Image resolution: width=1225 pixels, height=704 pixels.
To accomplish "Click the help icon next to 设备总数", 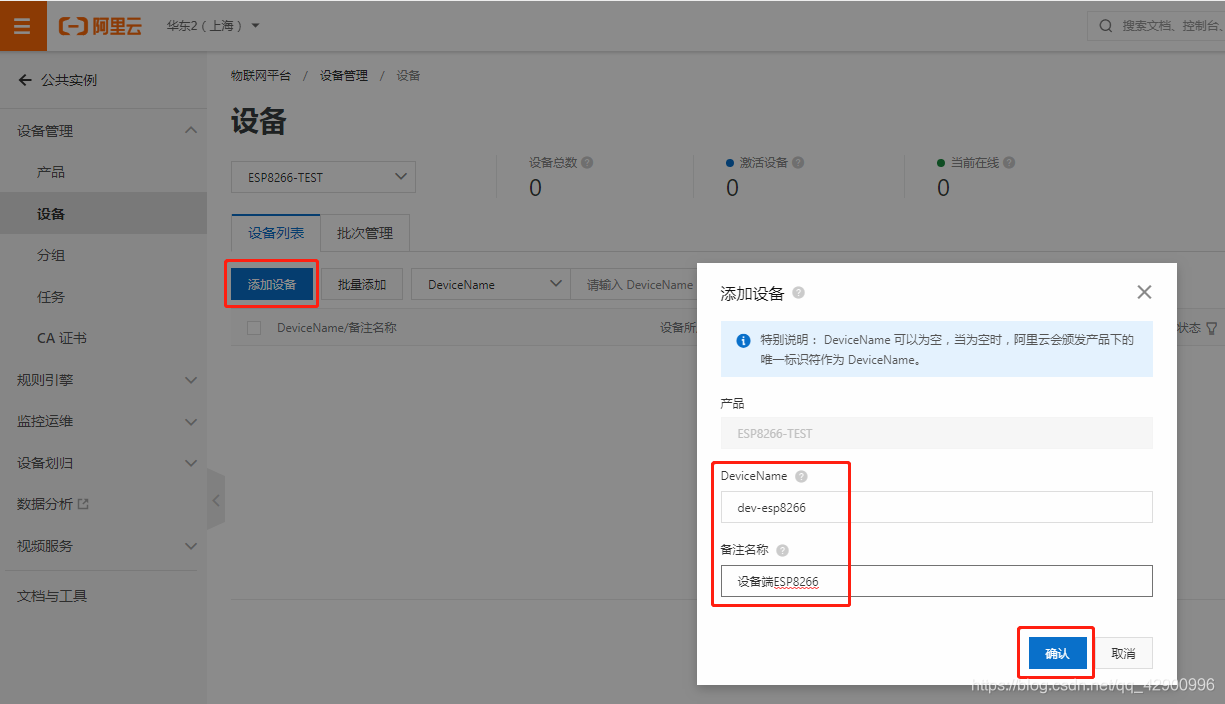I will coord(586,161).
